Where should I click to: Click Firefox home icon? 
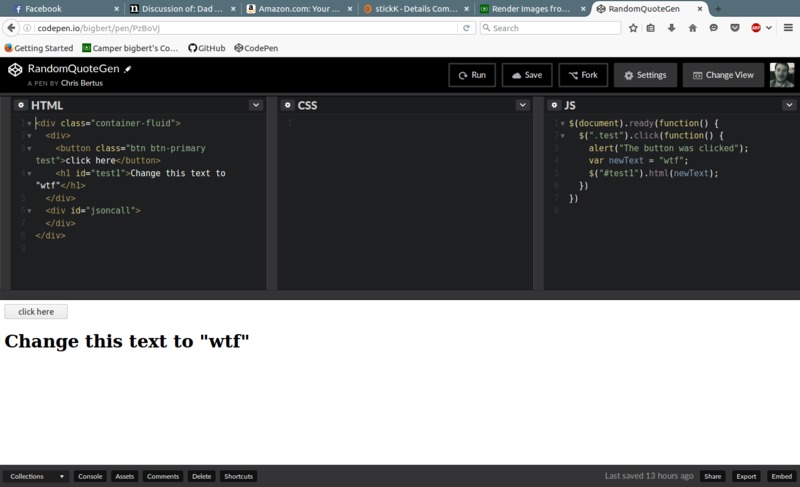point(692,28)
